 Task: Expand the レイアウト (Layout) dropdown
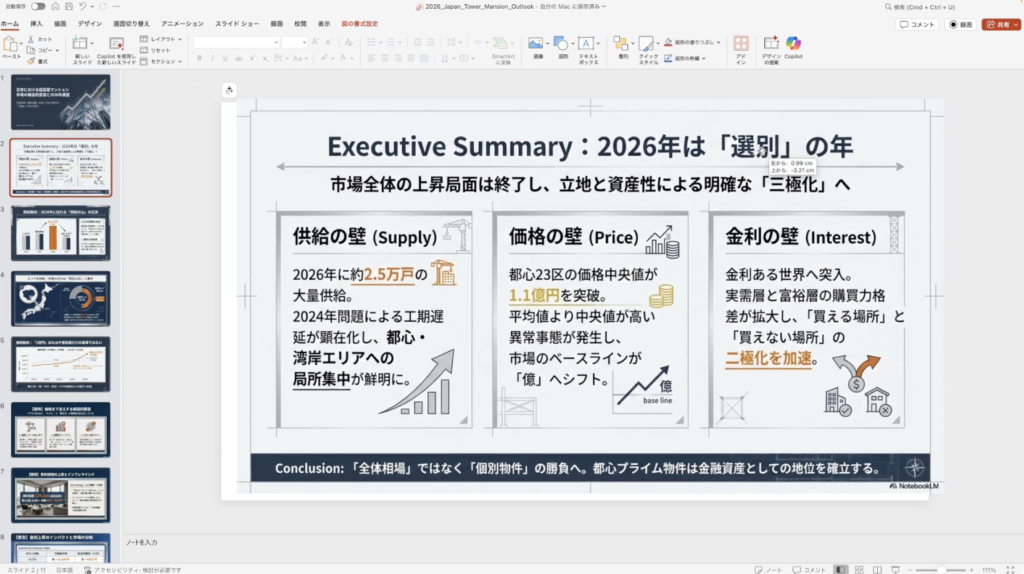(163, 38)
